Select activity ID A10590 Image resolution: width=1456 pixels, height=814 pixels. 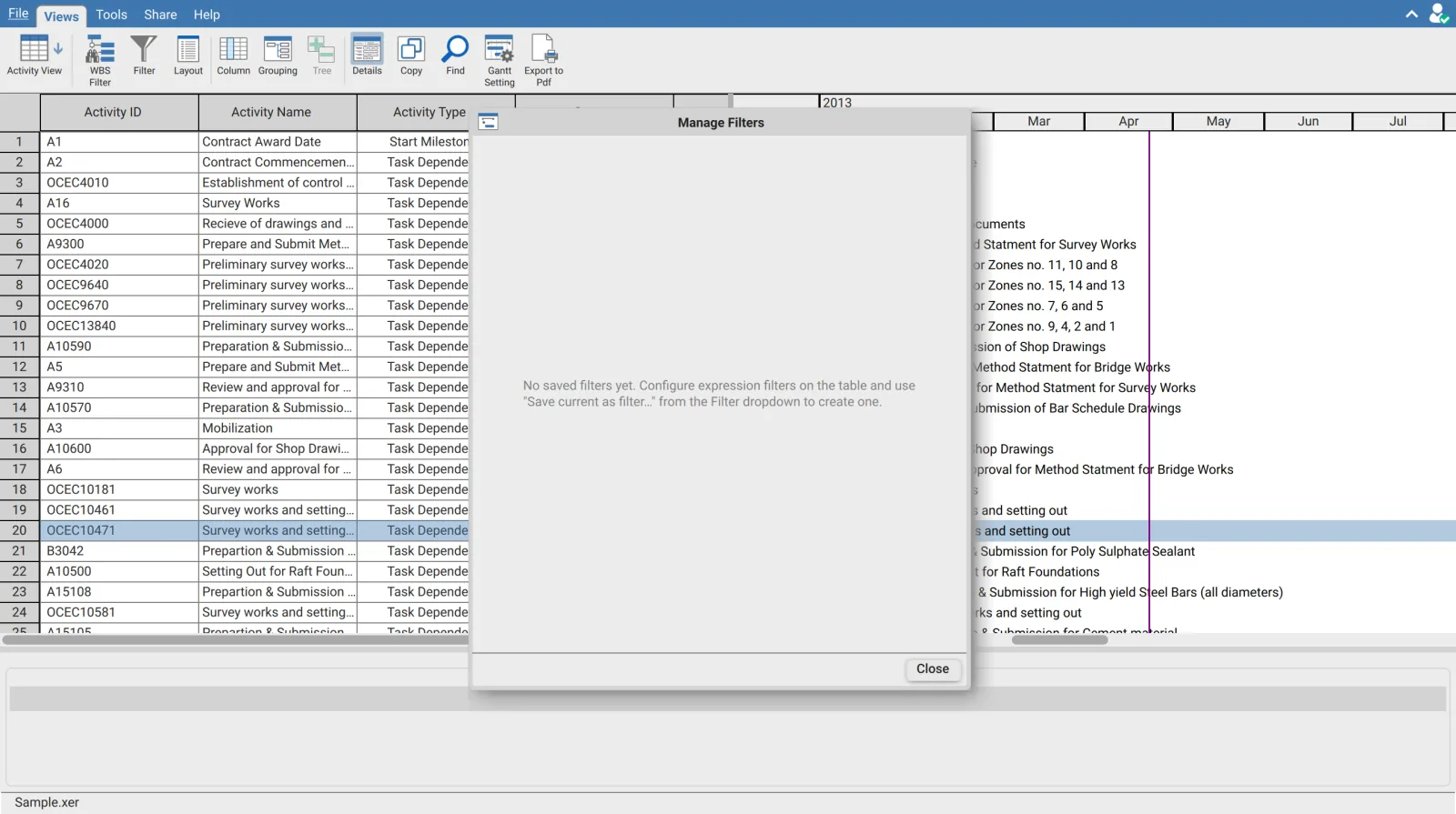pos(119,347)
